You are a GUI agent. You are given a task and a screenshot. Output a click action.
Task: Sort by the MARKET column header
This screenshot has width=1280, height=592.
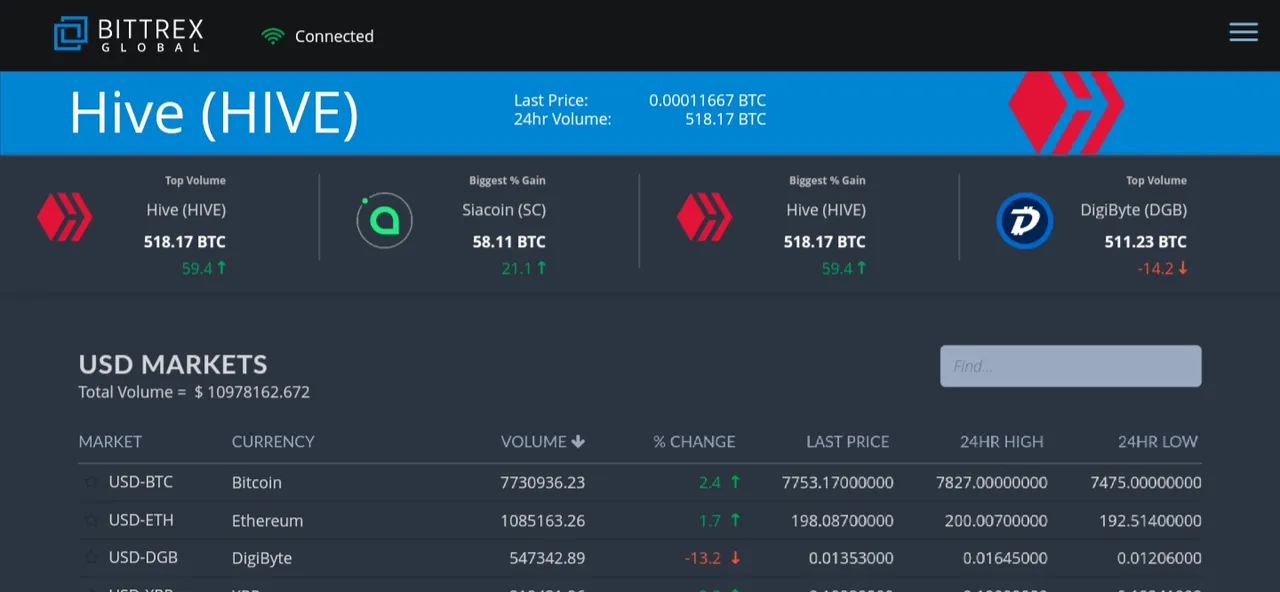pyautogui.click(x=110, y=441)
